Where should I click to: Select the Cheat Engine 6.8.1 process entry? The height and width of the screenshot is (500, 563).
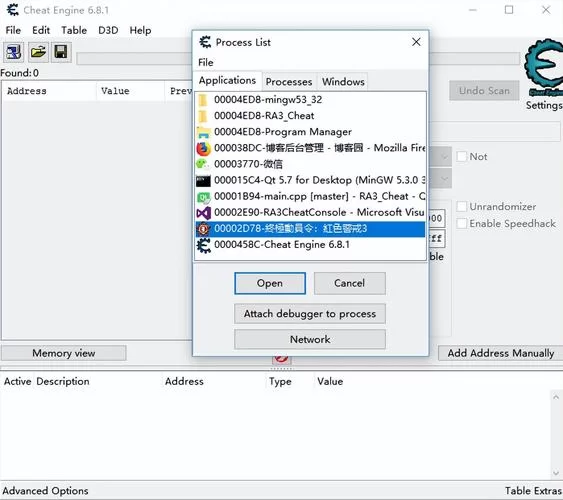click(x=311, y=245)
